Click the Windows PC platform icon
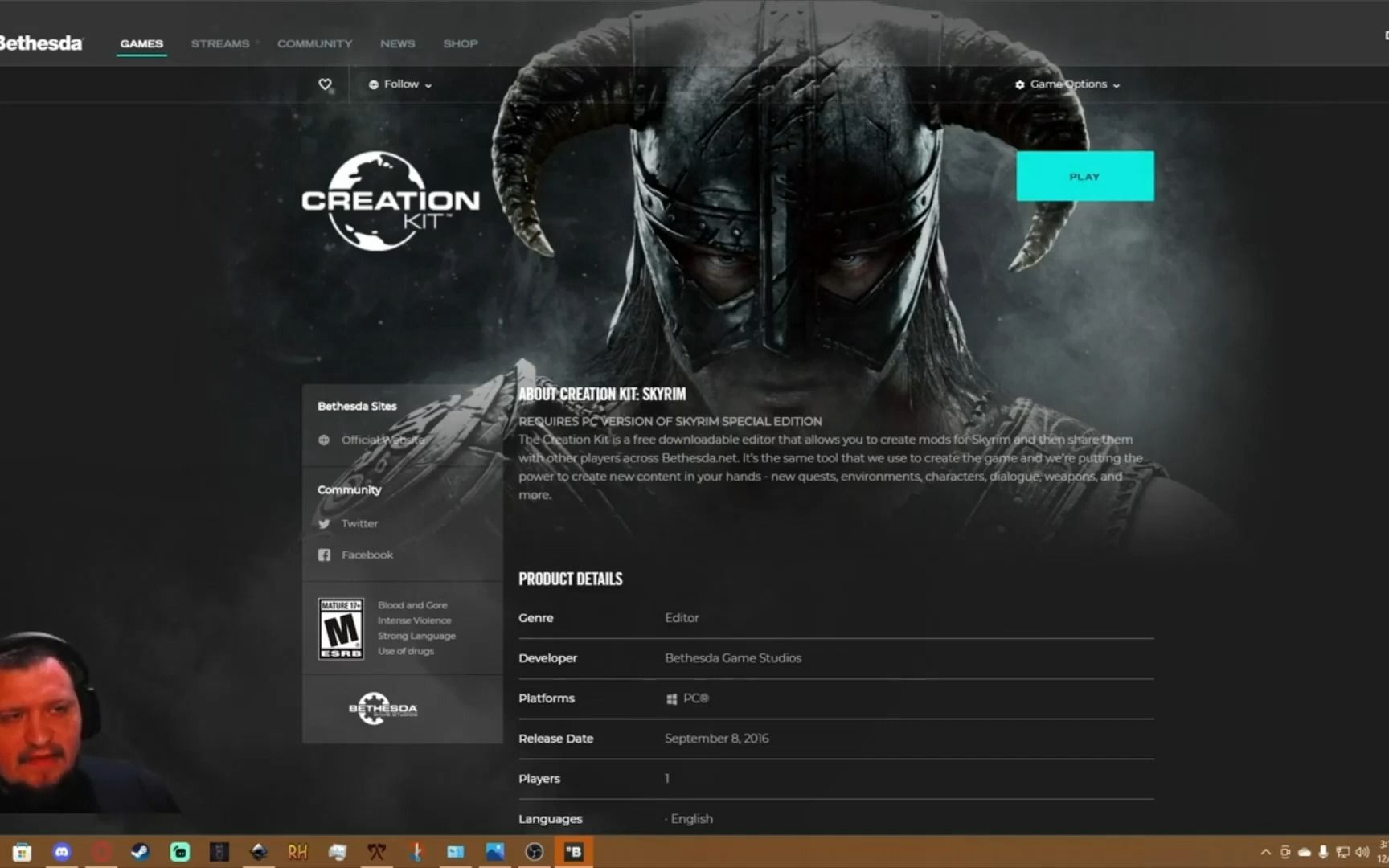1389x868 pixels. 671,698
